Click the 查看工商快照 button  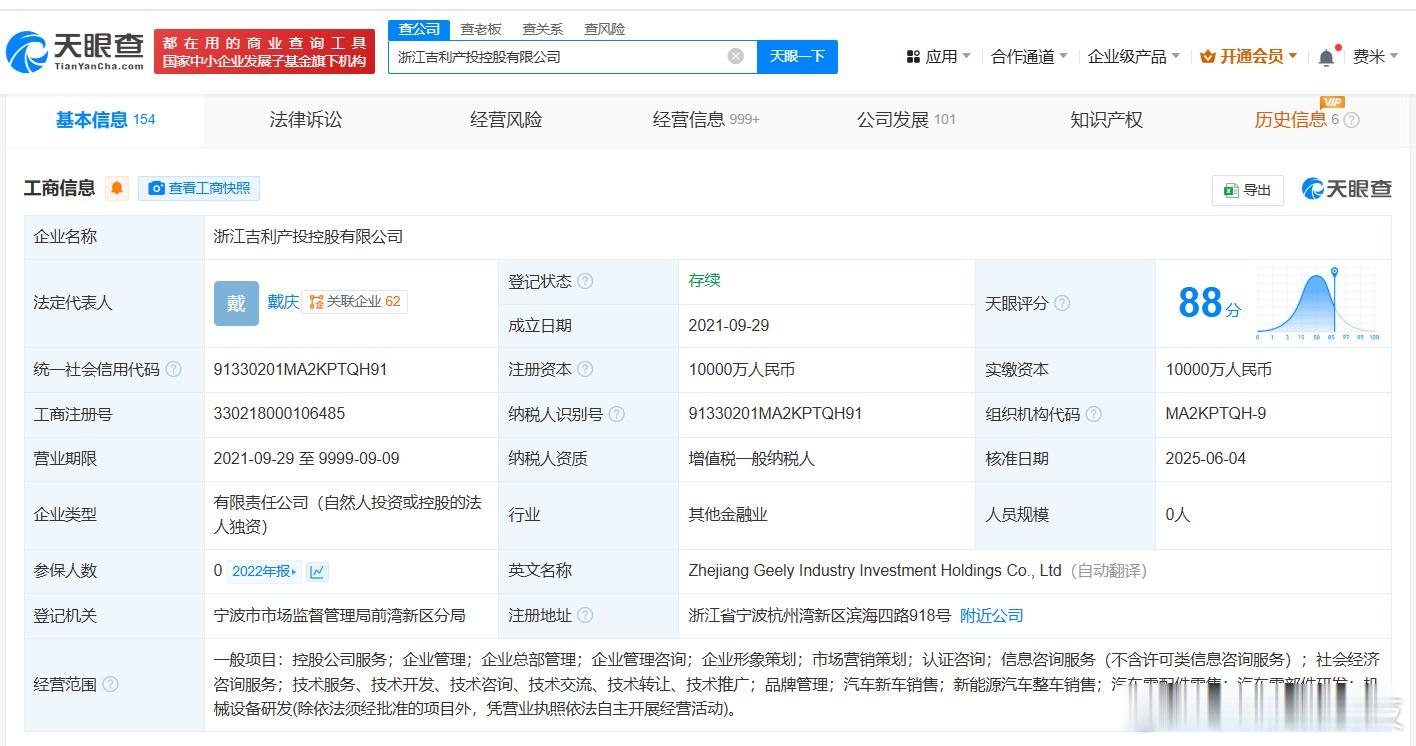click(x=199, y=188)
